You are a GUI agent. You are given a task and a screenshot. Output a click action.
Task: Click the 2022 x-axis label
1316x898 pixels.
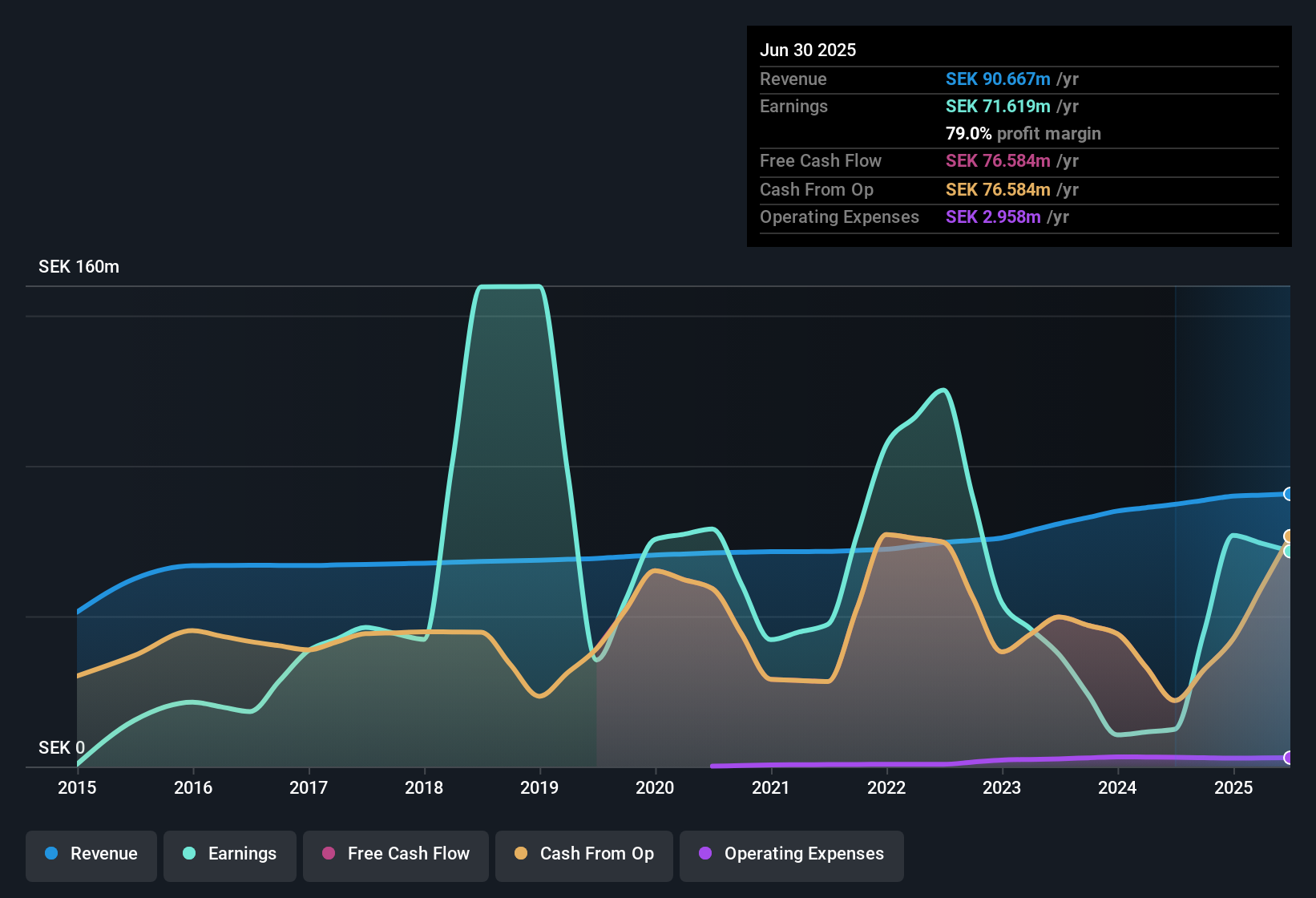coord(886,788)
